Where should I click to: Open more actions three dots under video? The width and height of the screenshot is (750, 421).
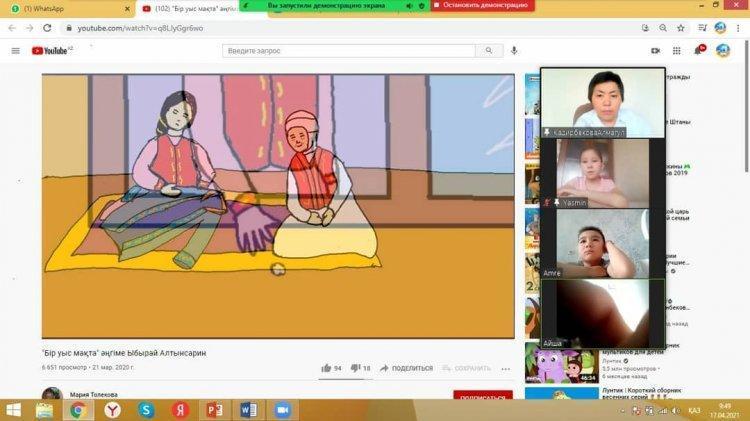(506, 368)
